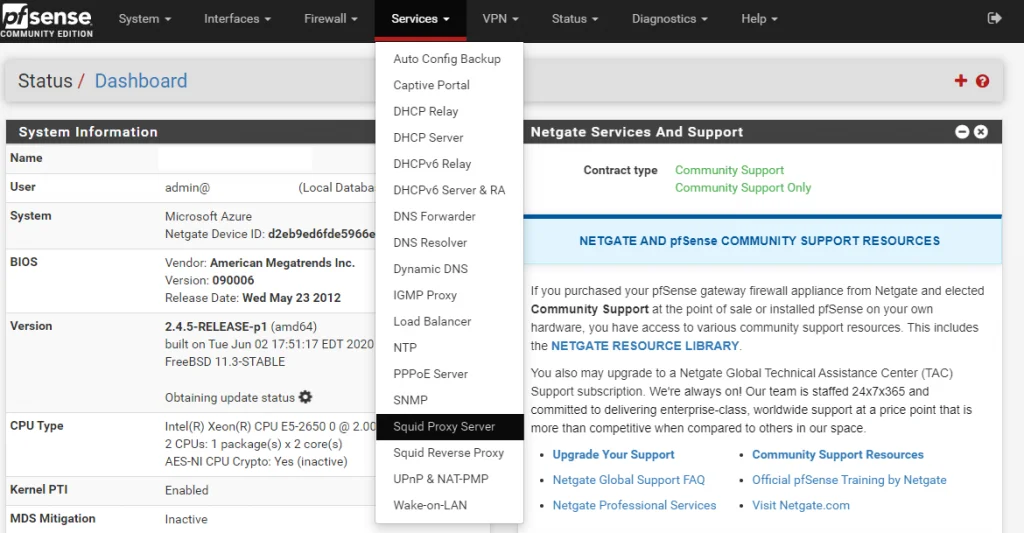Open PPPoE Server menu entry

[449, 374]
